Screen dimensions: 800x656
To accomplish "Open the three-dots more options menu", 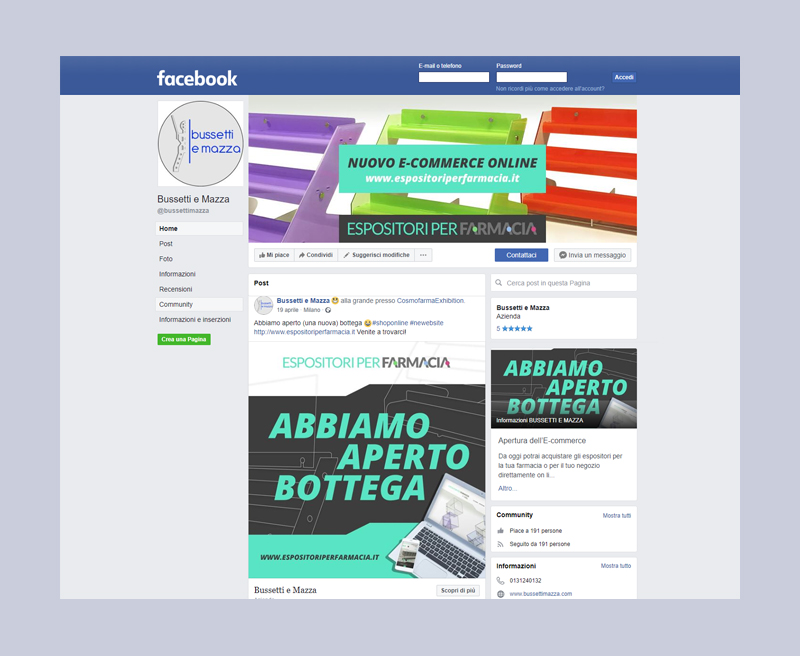I will point(423,255).
